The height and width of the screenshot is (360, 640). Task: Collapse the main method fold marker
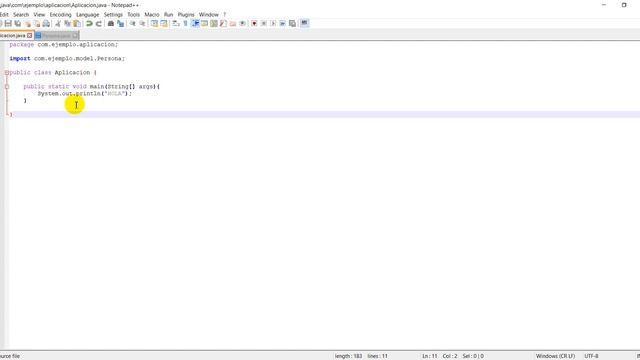[7, 87]
